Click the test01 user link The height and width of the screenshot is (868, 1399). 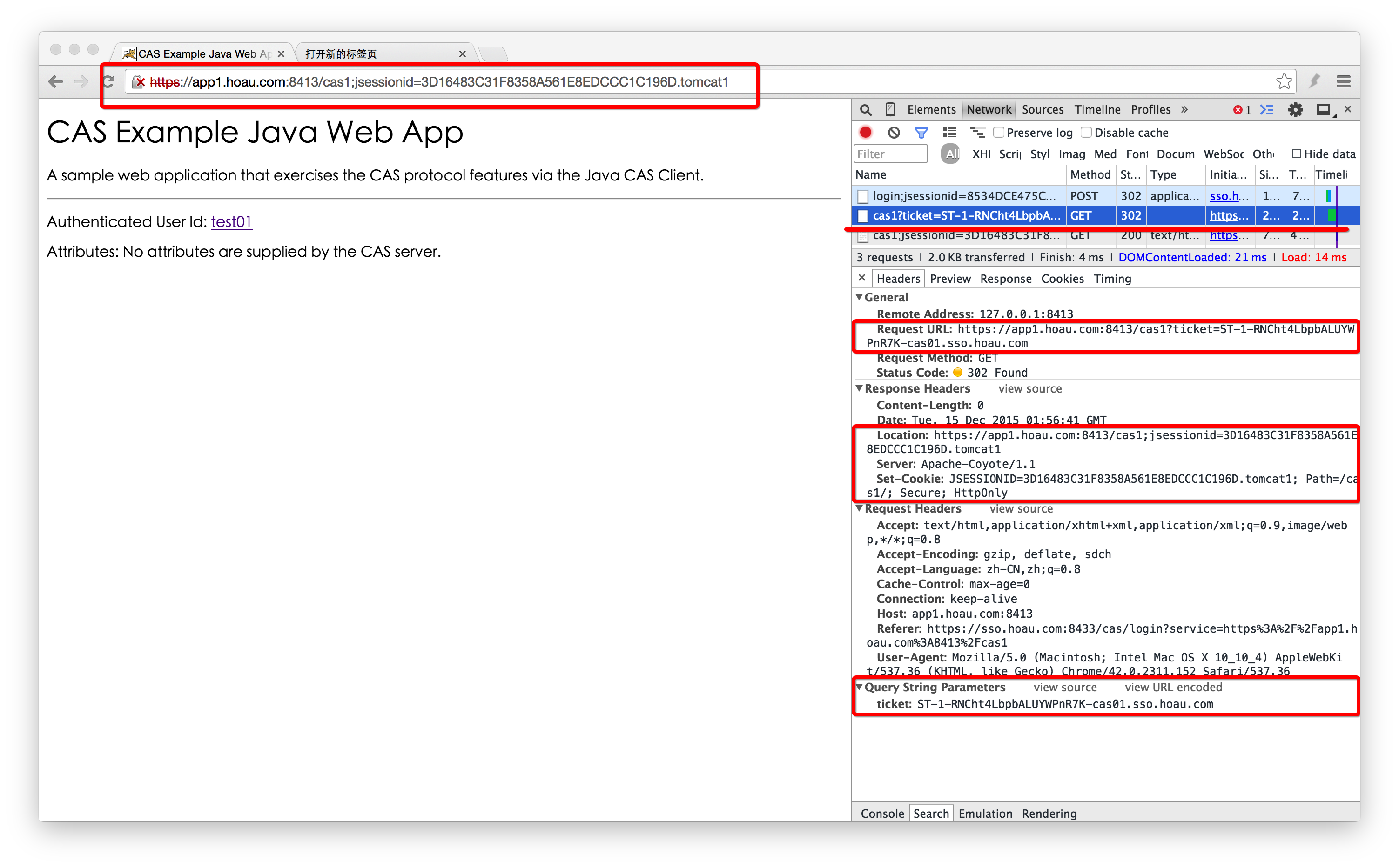pyautogui.click(x=231, y=221)
